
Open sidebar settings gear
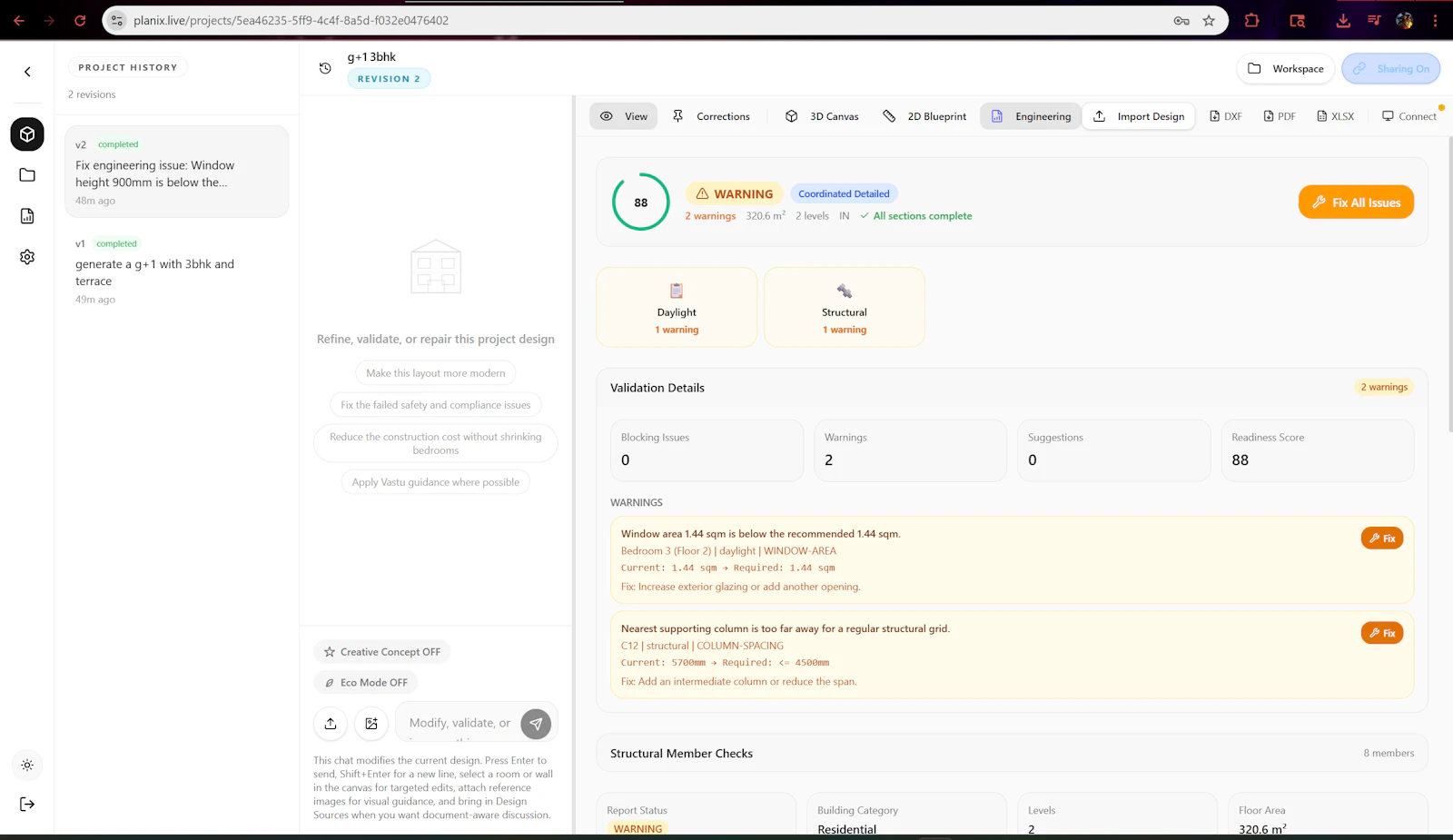click(x=26, y=256)
